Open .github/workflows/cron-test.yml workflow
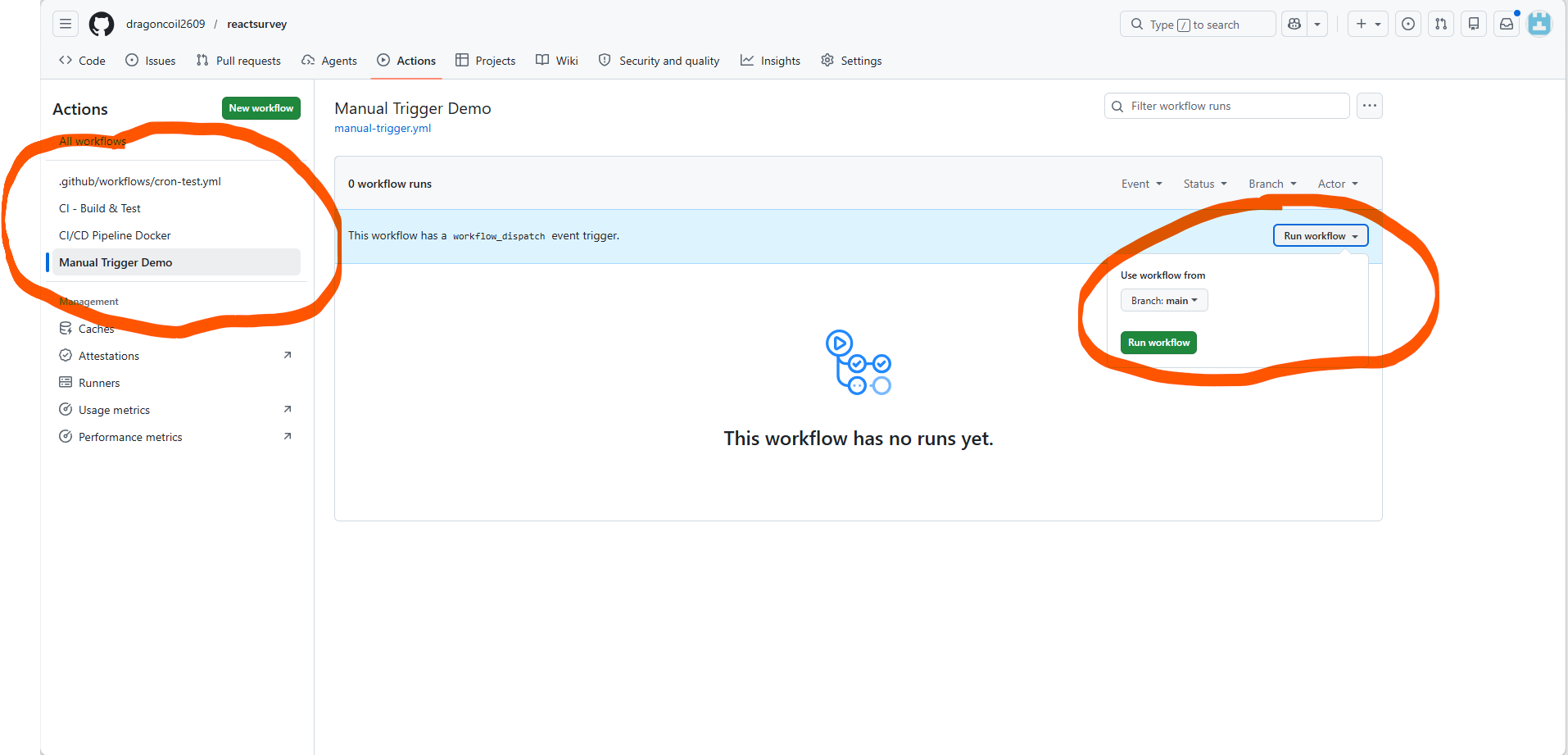 point(176,181)
